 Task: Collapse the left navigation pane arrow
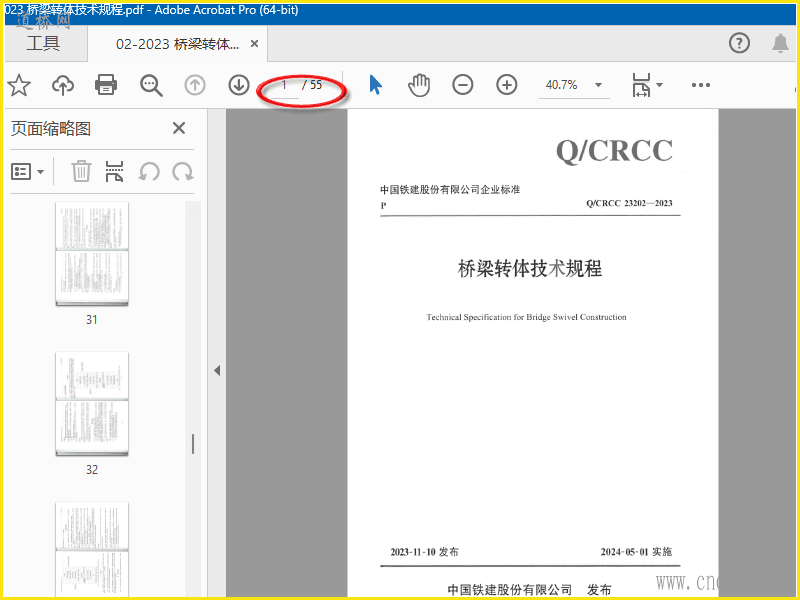[x=217, y=370]
